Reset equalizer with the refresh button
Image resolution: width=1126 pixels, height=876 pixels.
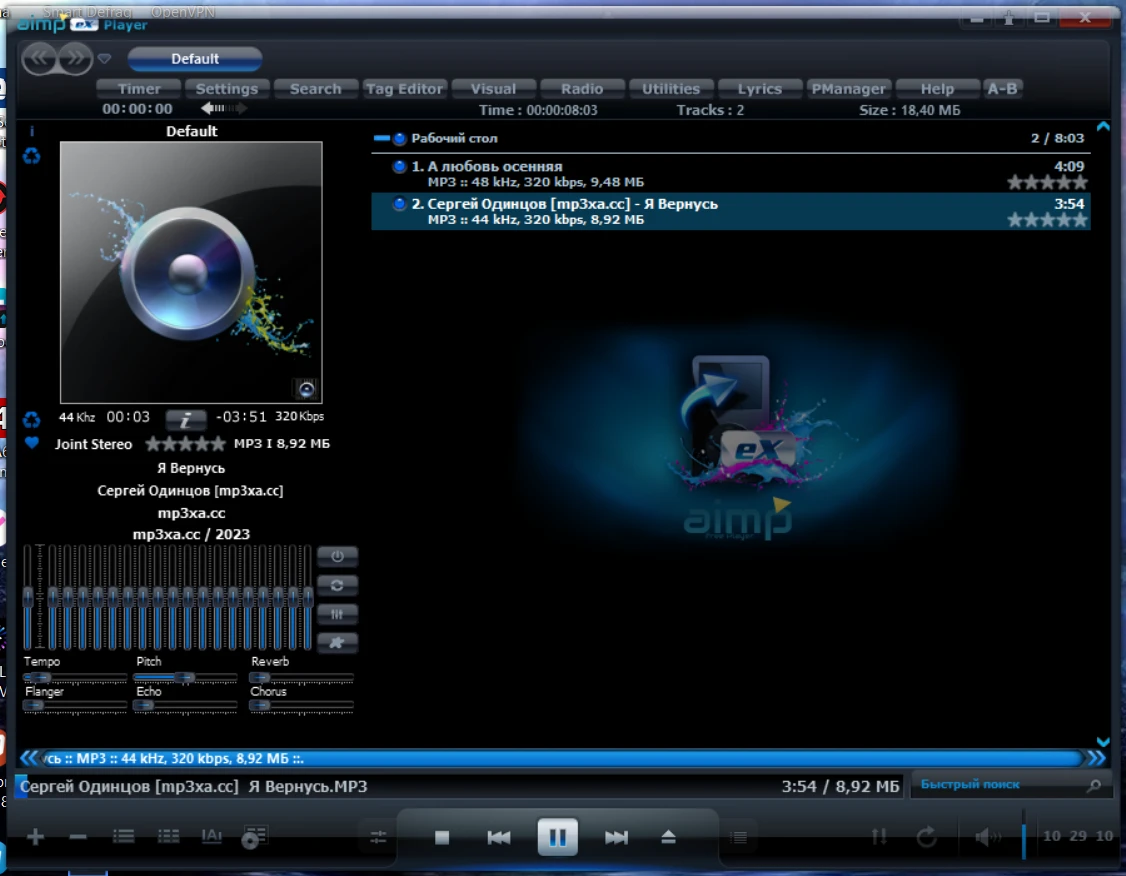coord(337,586)
